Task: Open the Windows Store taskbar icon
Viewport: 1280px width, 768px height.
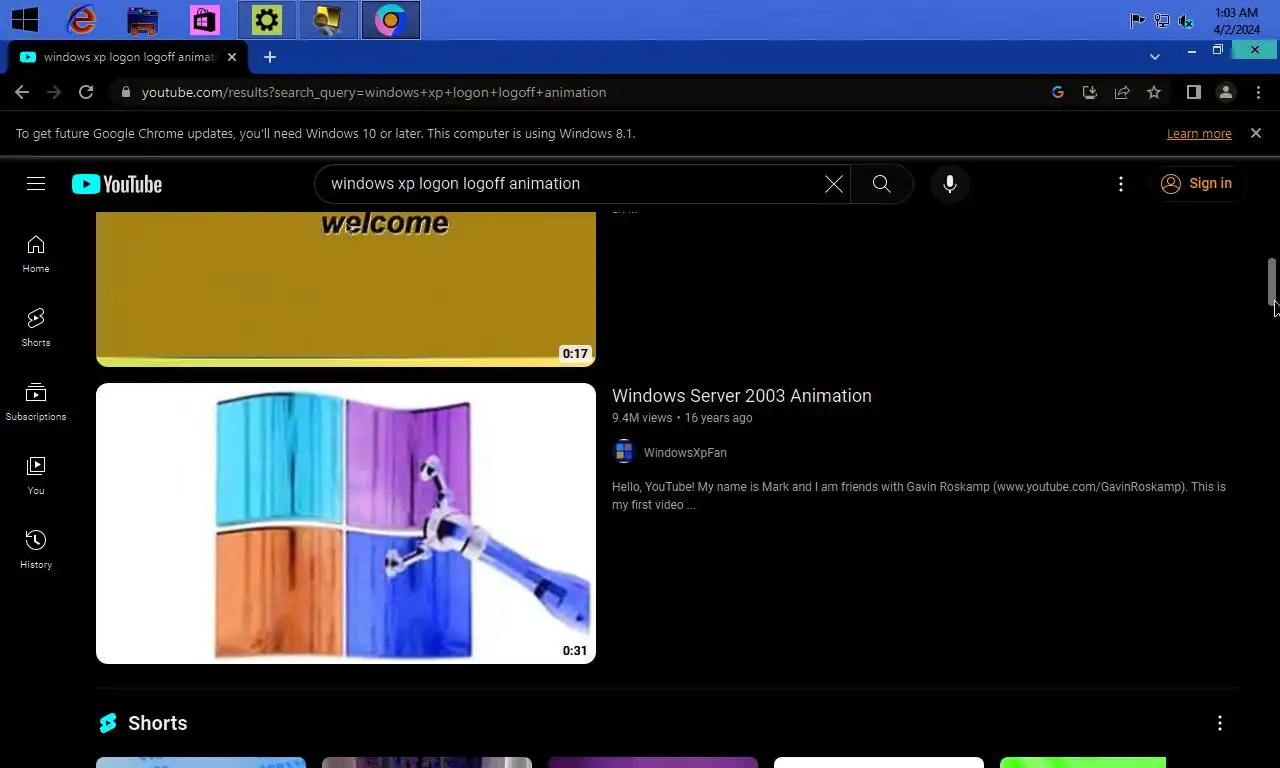Action: tap(205, 20)
